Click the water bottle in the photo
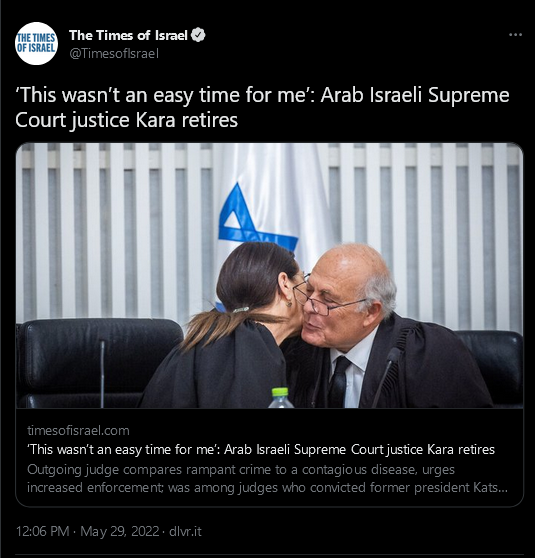 point(280,398)
